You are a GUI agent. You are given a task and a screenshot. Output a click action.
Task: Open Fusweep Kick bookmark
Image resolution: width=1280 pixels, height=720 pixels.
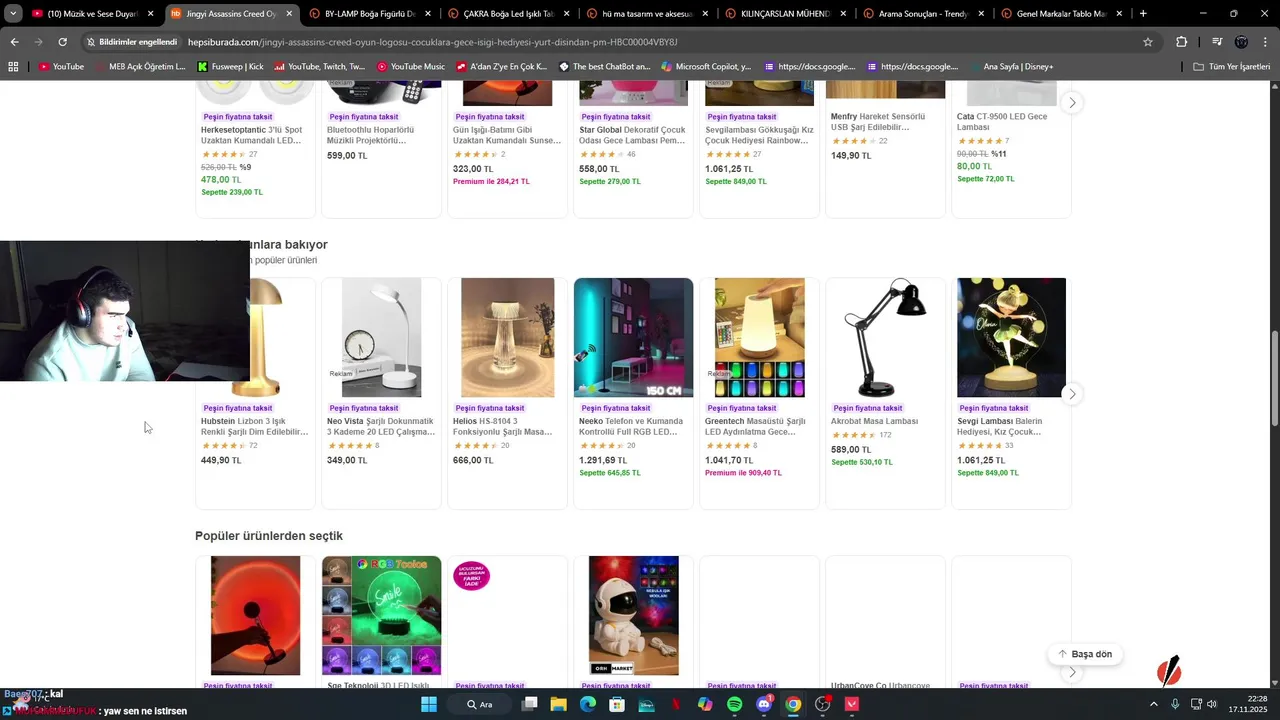230,66
